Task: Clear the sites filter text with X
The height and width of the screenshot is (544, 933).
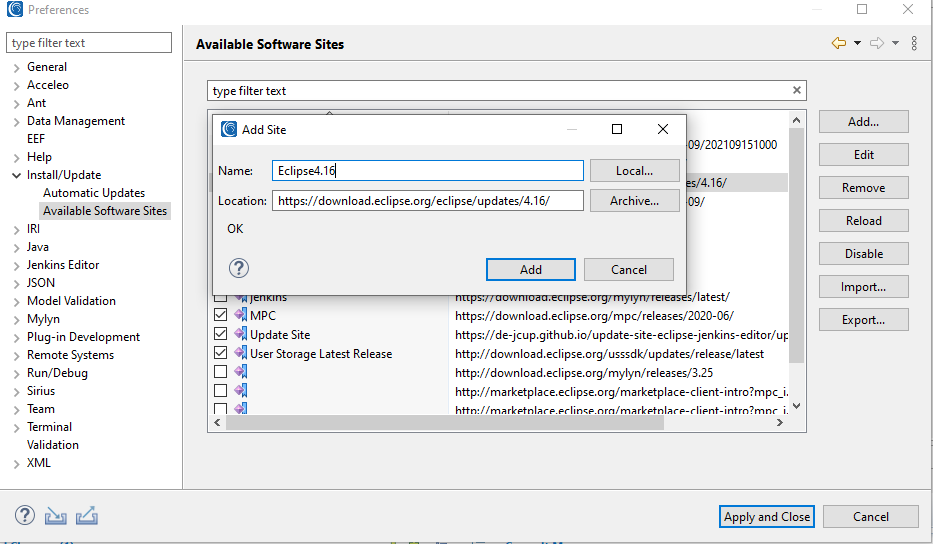Action: click(797, 90)
